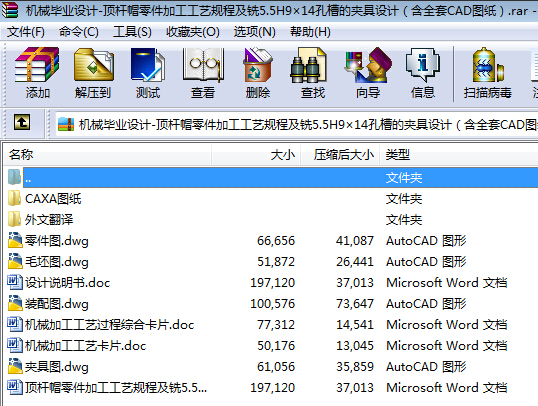Select file 夹具图.dwg
Viewport: 538px width, 406px height.
57,367
